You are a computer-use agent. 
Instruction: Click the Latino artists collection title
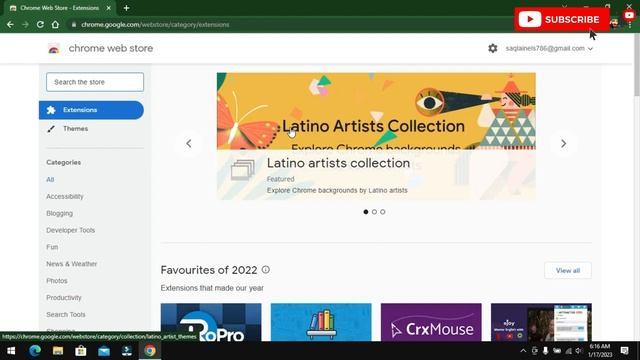(338, 163)
